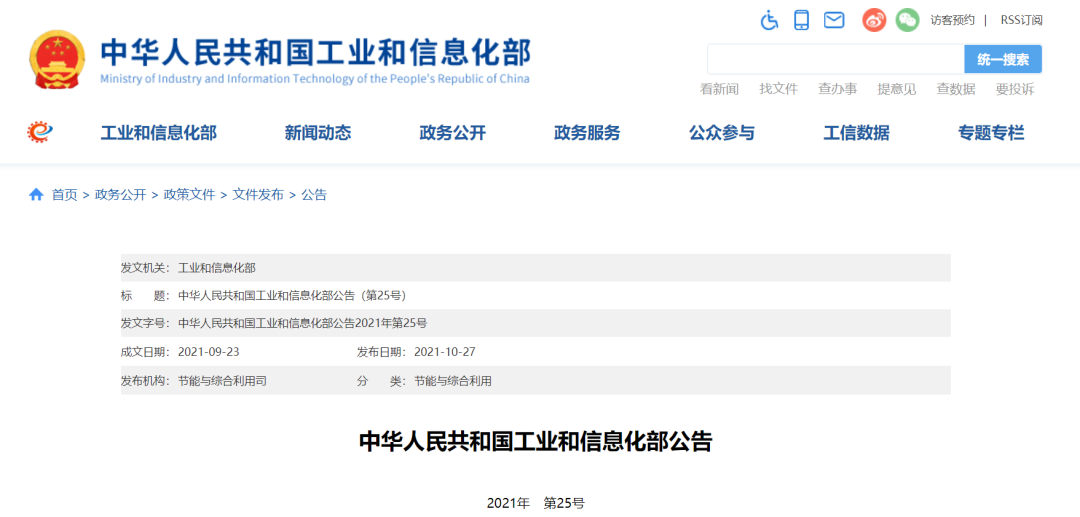Click title text 中华人民共和国工业和信息化部公告（第25号）
The width and height of the screenshot is (1080, 517).
point(292,295)
